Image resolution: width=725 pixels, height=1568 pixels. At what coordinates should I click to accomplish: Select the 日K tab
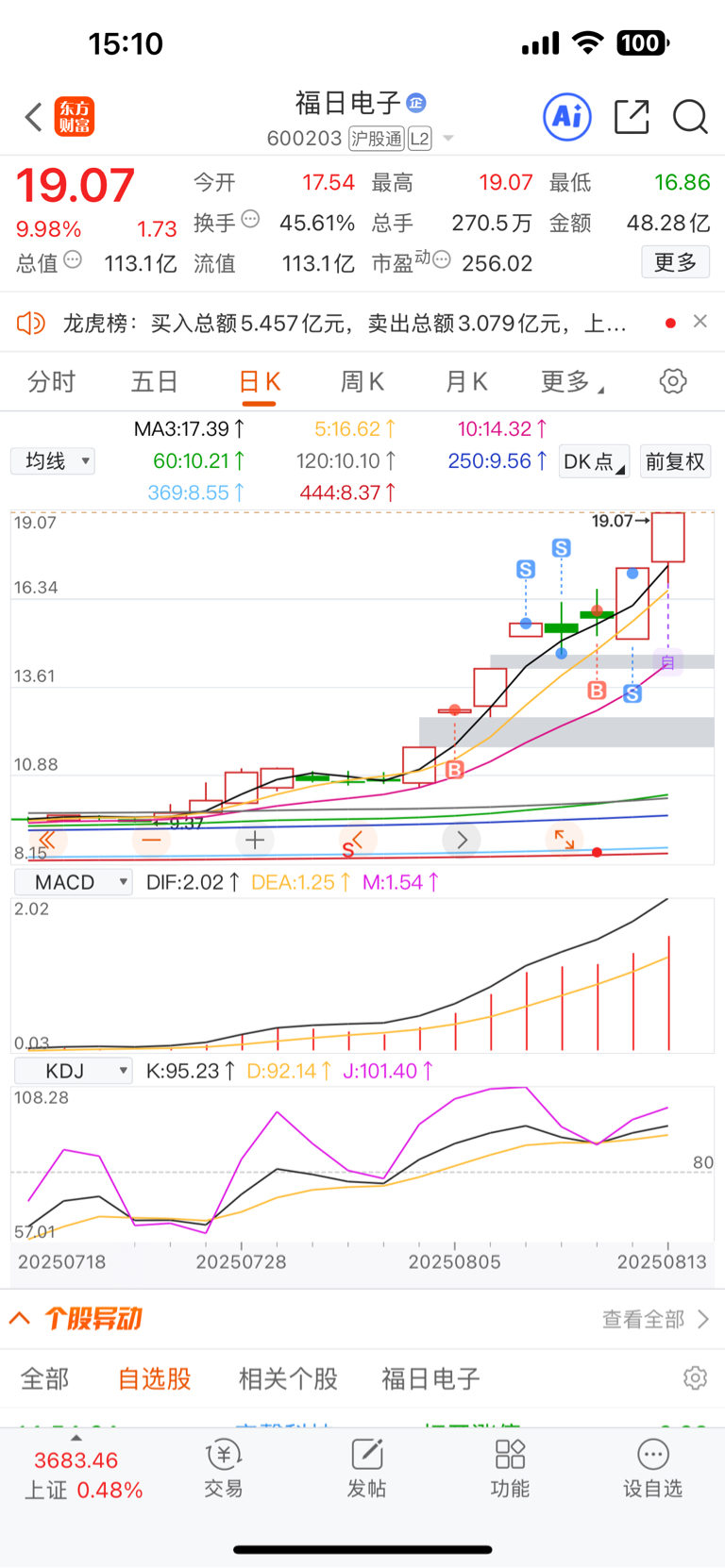[x=259, y=382]
